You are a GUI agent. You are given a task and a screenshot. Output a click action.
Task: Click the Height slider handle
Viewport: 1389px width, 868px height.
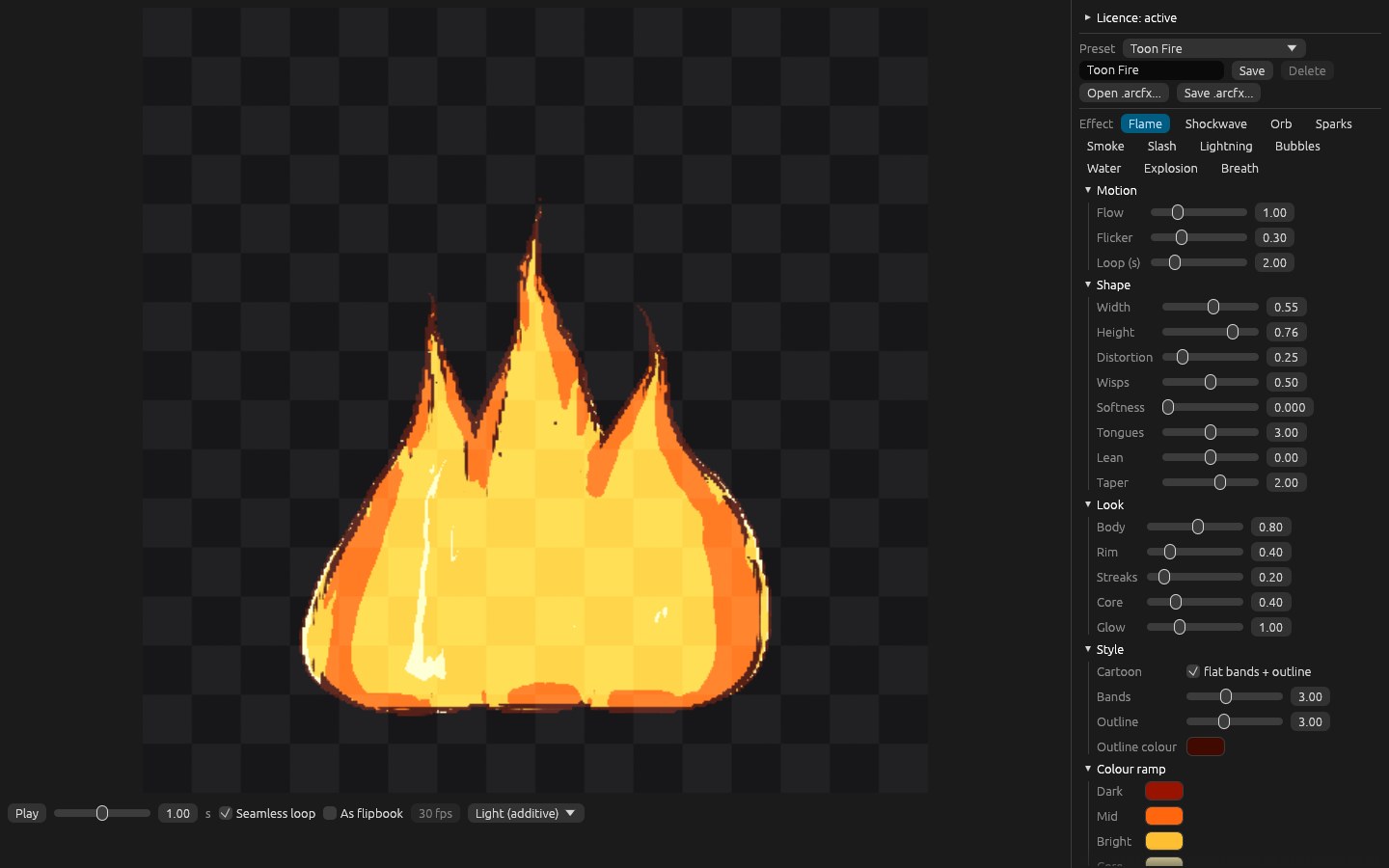1233,332
